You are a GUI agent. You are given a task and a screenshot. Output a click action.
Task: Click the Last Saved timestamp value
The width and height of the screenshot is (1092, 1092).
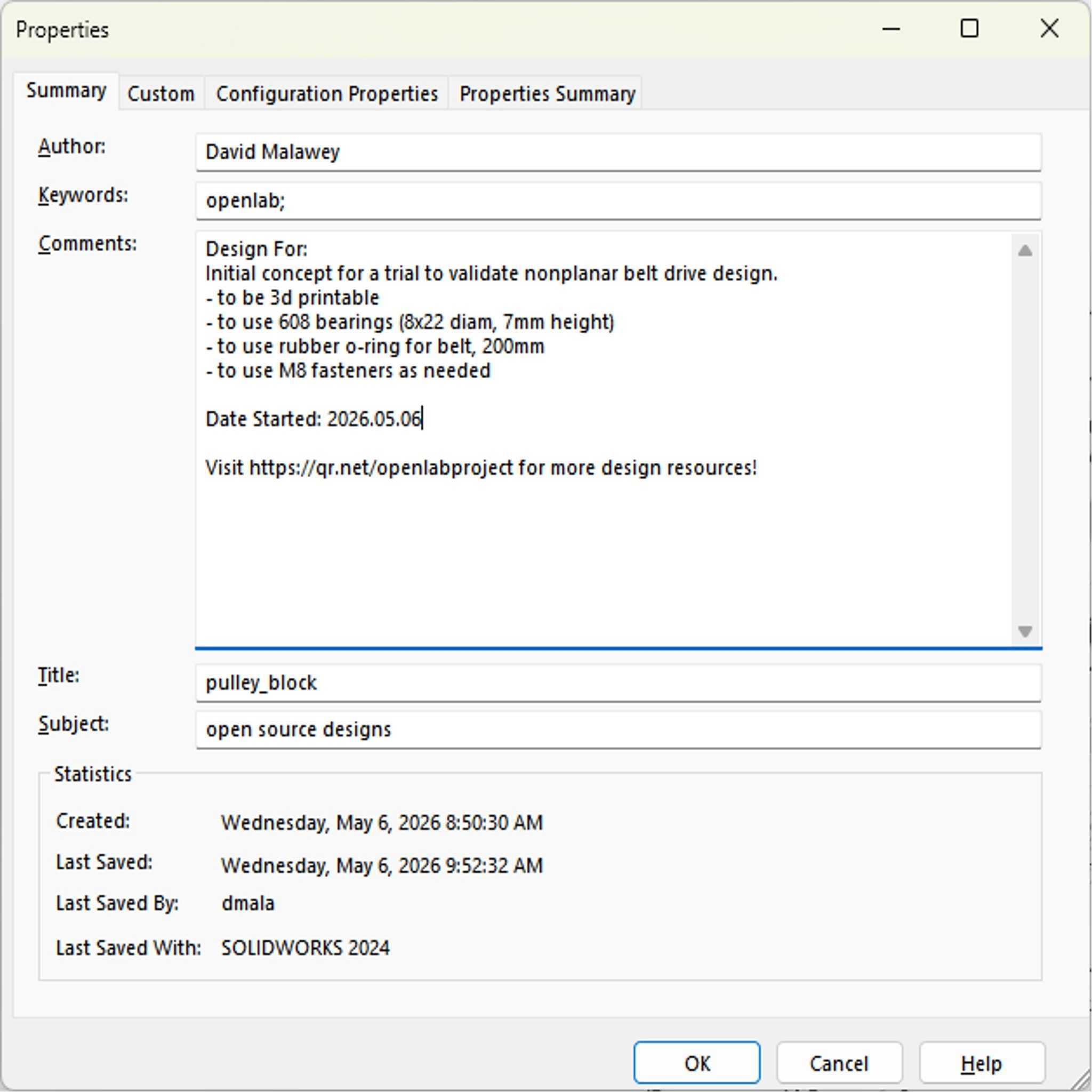point(382,866)
